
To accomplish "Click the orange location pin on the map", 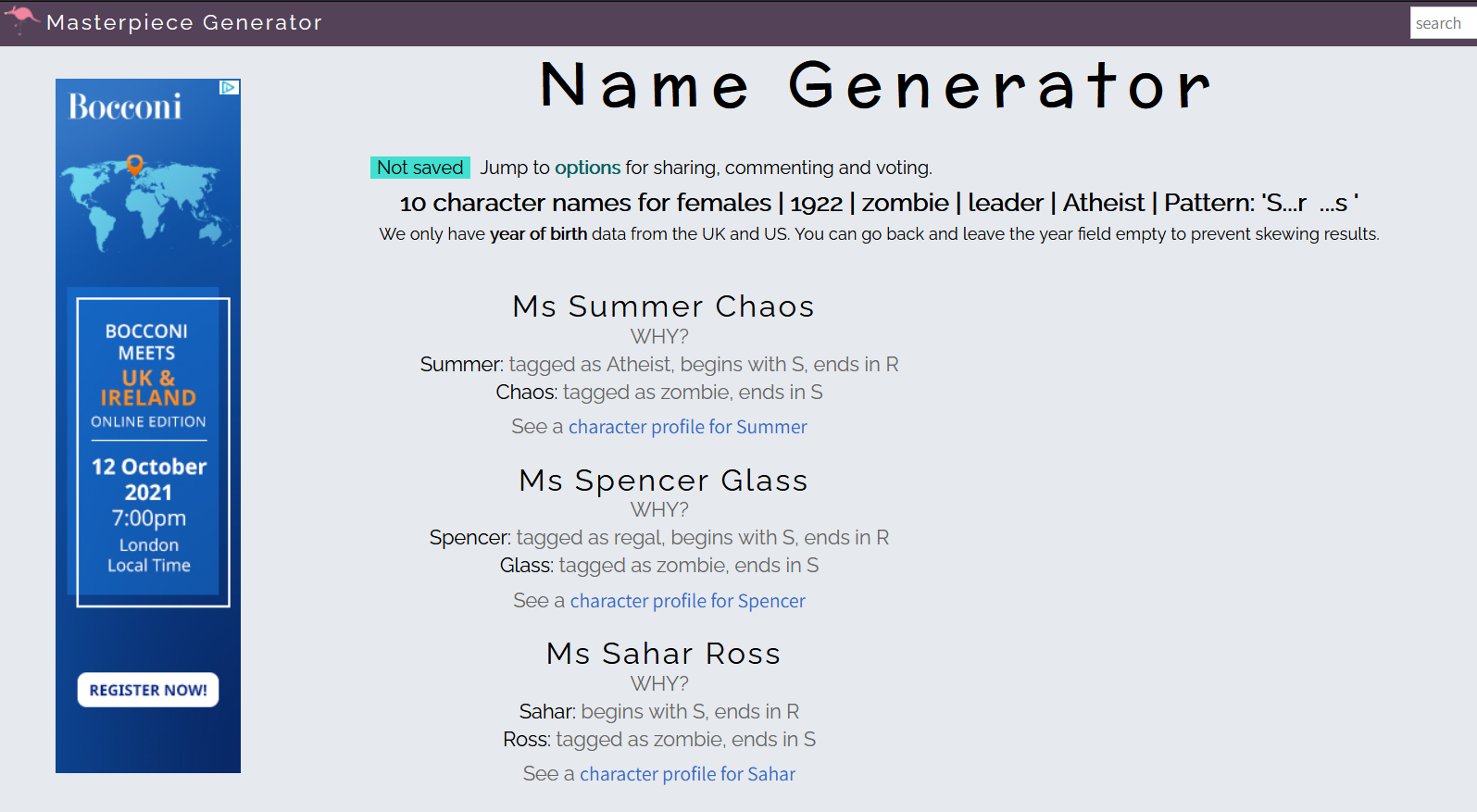I will point(135,166).
